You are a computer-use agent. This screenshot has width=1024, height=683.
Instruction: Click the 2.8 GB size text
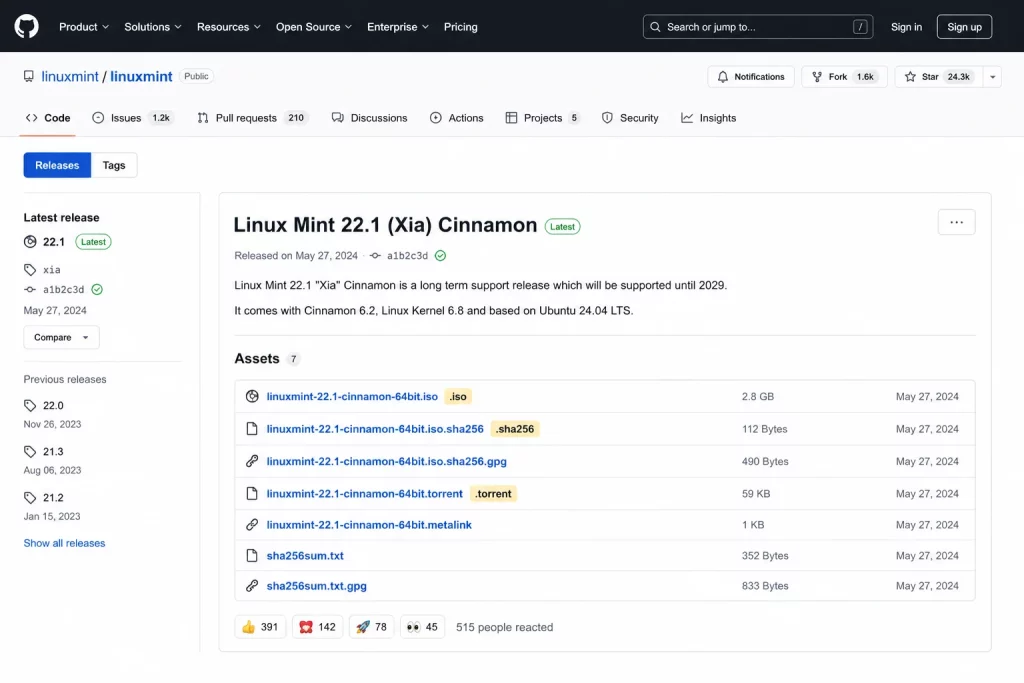click(x=758, y=396)
